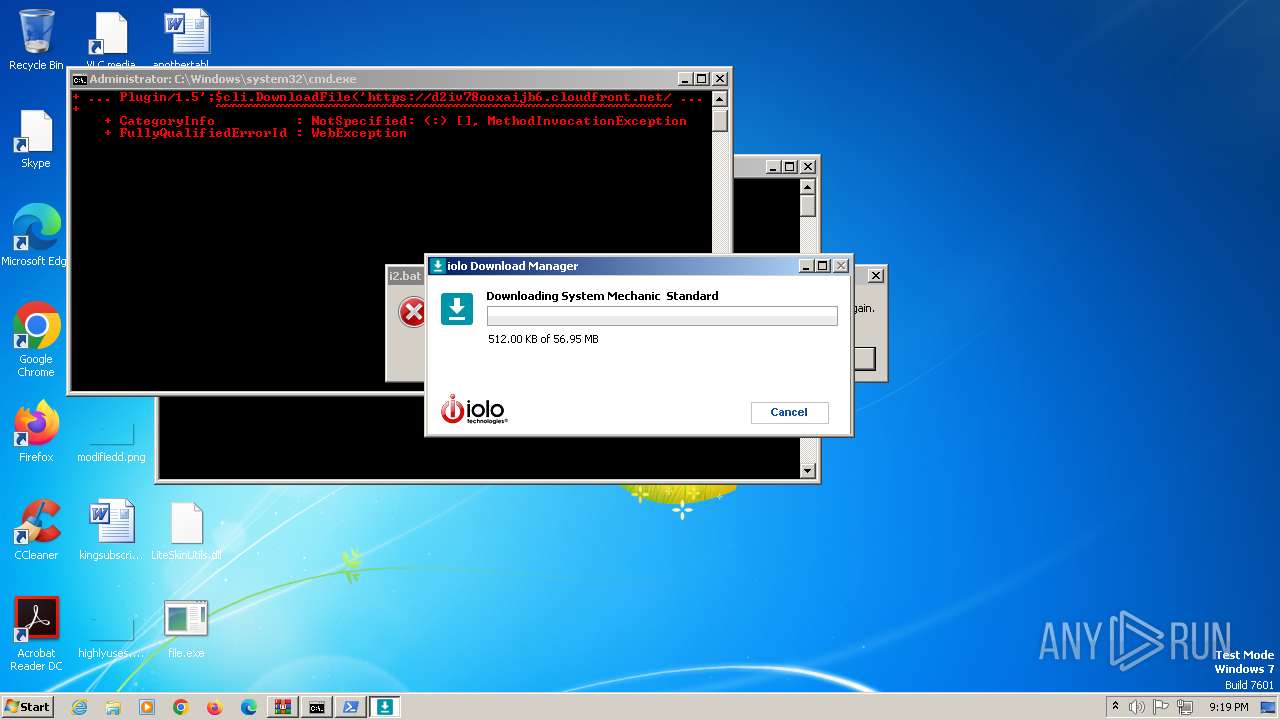The image size is (1280, 720).
Task: Open the network tray icon
Action: (1185, 707)
